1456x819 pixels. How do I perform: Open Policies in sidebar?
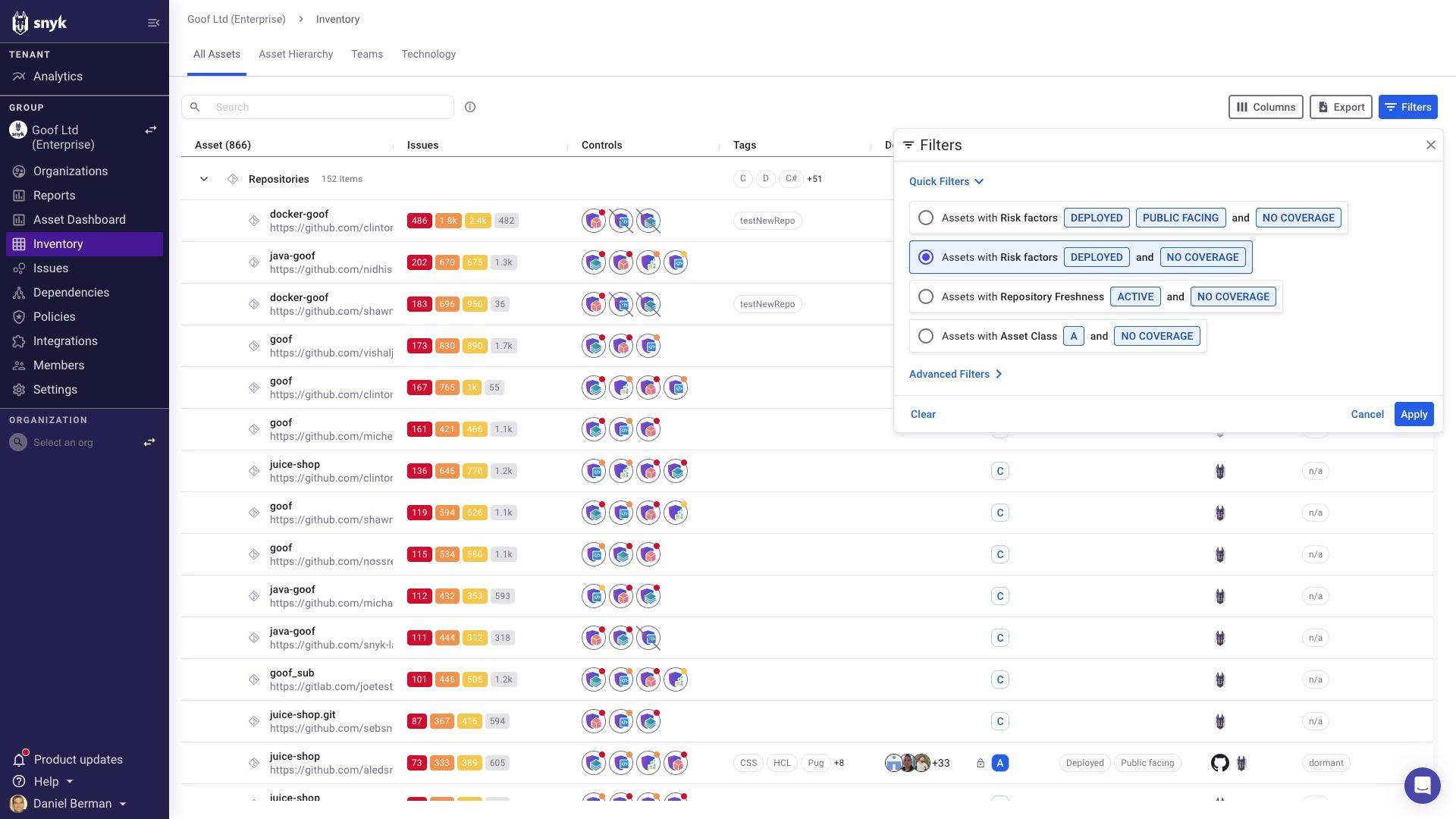pos(84,317)
